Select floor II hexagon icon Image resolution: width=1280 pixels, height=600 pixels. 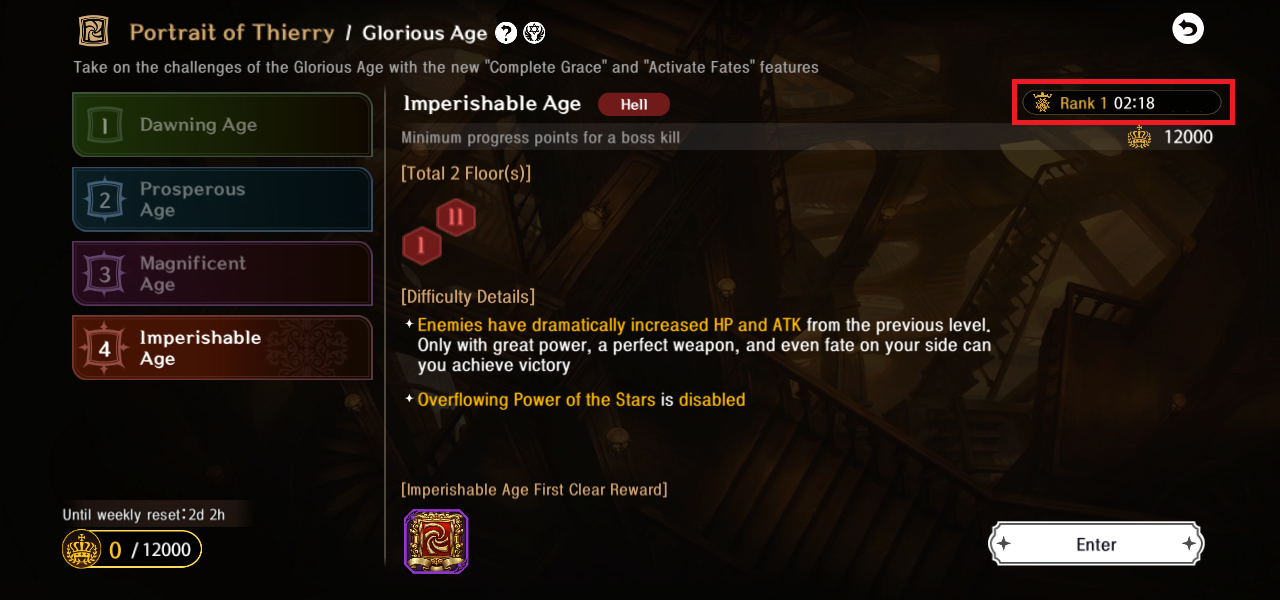(456, 217)
